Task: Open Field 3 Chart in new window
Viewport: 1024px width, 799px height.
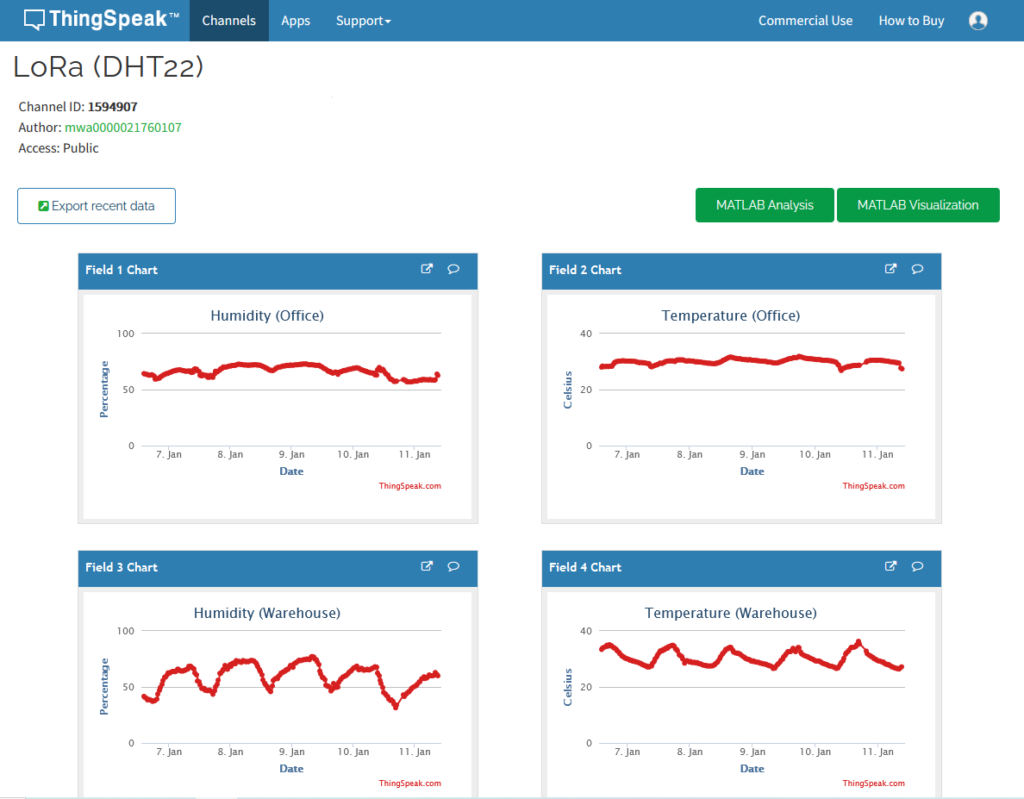Action: (427, 567)
